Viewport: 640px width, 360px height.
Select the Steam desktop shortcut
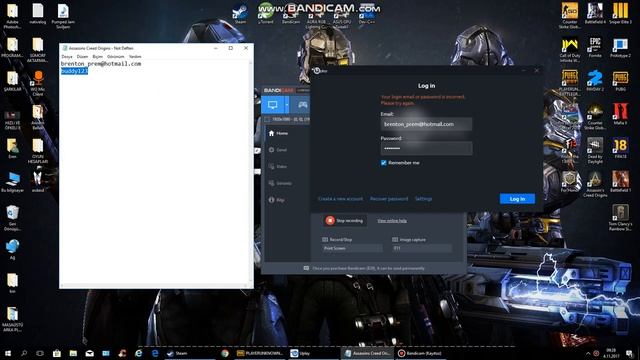coord(240,13)
